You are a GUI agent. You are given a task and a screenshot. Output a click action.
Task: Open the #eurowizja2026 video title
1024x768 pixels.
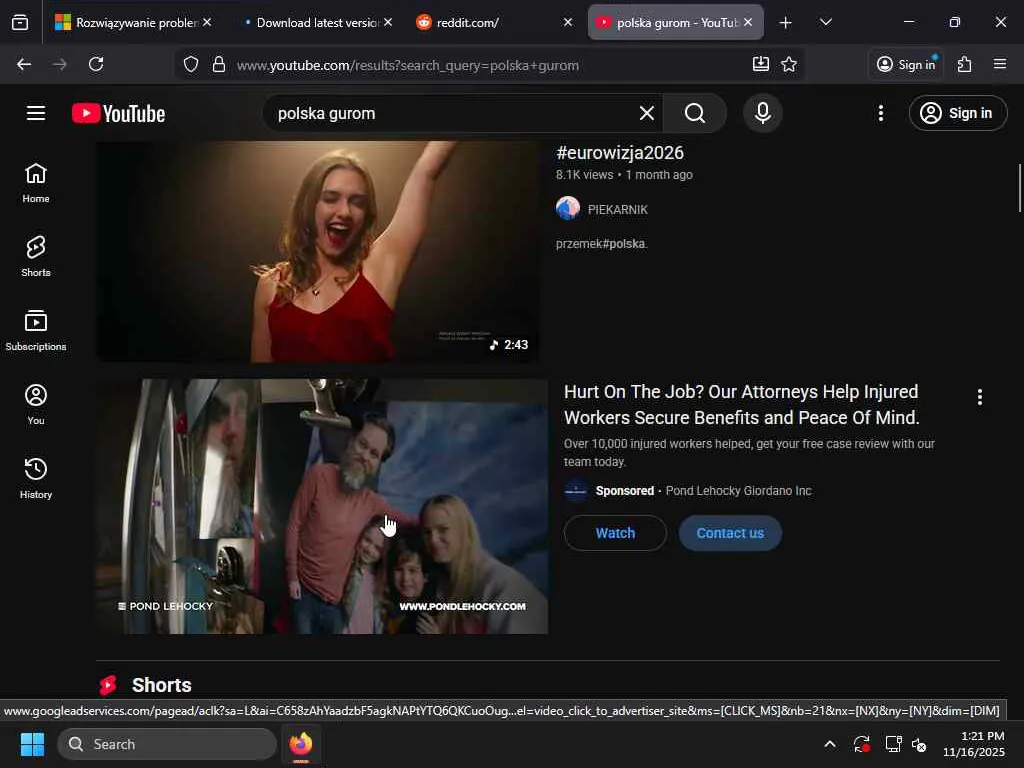620,153
